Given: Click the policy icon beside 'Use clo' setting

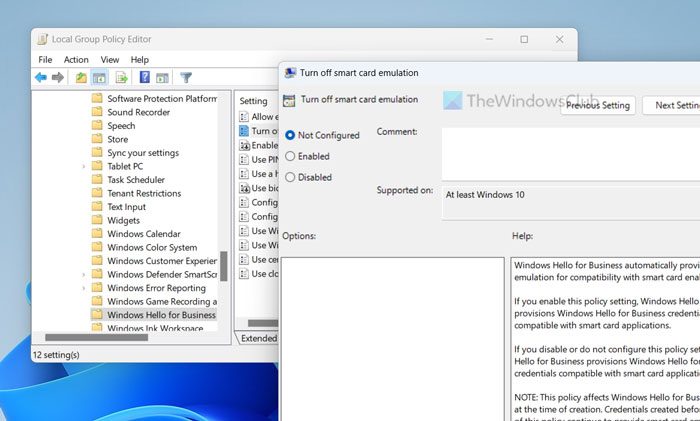Looking at the screenshot, I should point(244,274).
